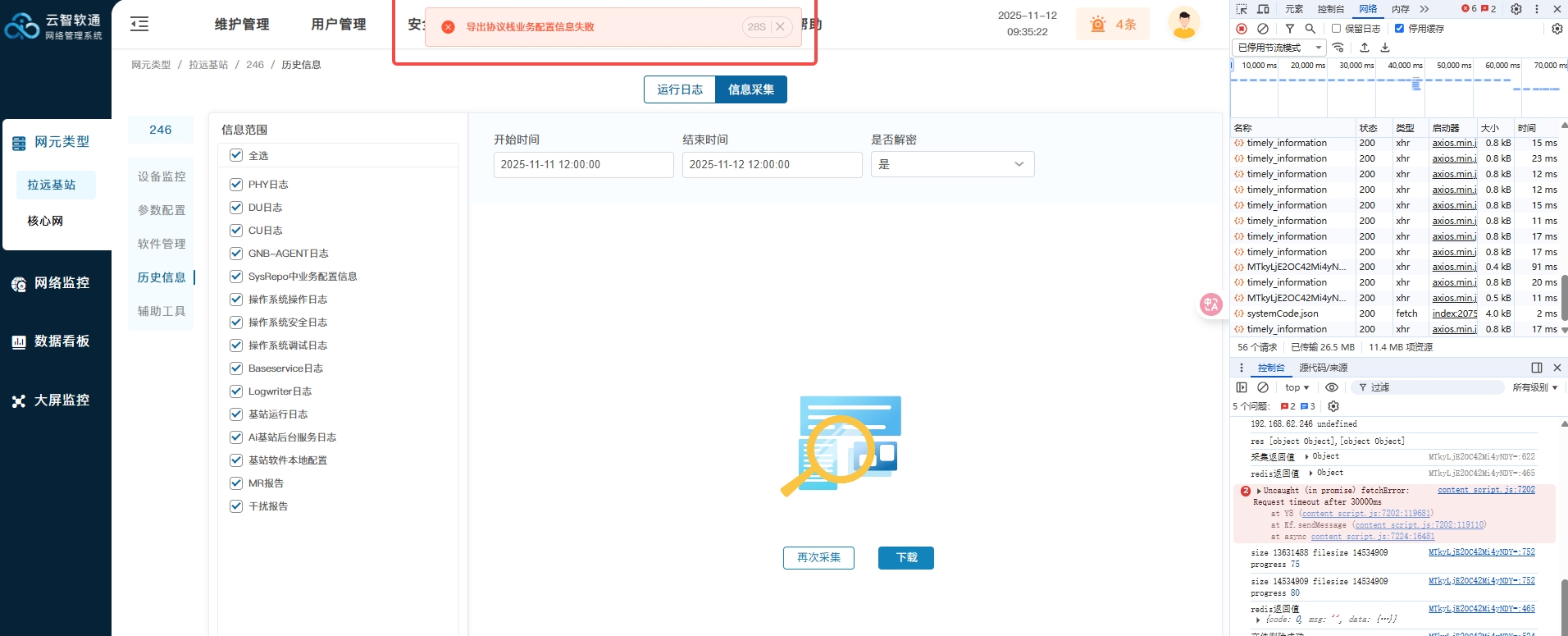Toggle the device toolbar icon
1568x636 pixels.
(x=1263, y=9)
